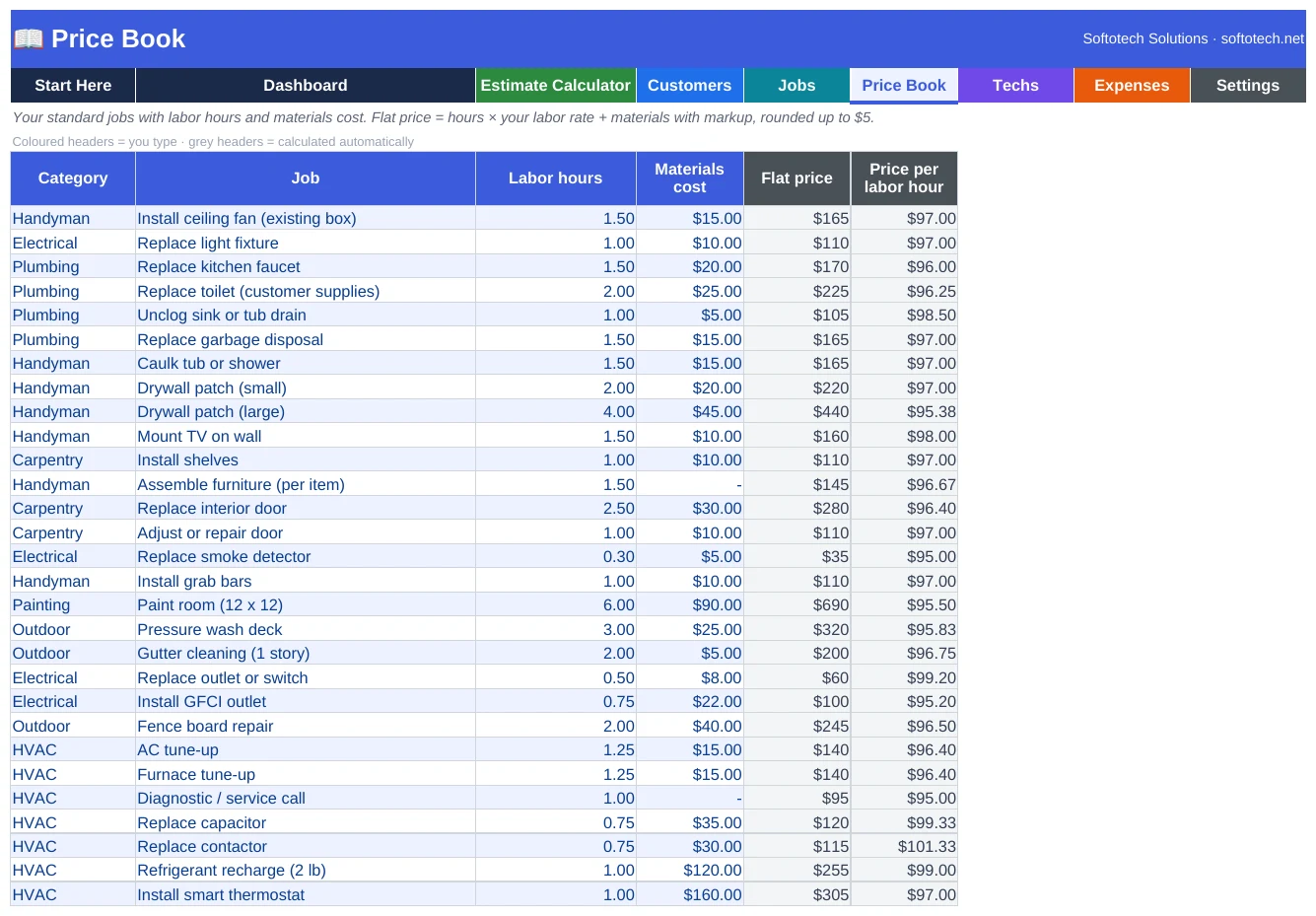Click the 'Install ceiling fan (existing box)' cell
This screenshot has width=1316, height=916.
(x=306, y=219)
